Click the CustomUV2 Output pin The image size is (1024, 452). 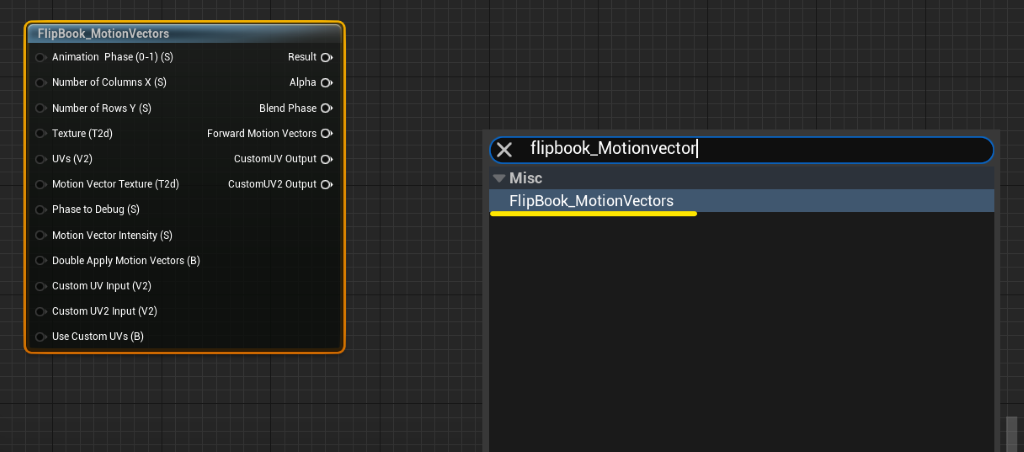(x=327, y=185)
